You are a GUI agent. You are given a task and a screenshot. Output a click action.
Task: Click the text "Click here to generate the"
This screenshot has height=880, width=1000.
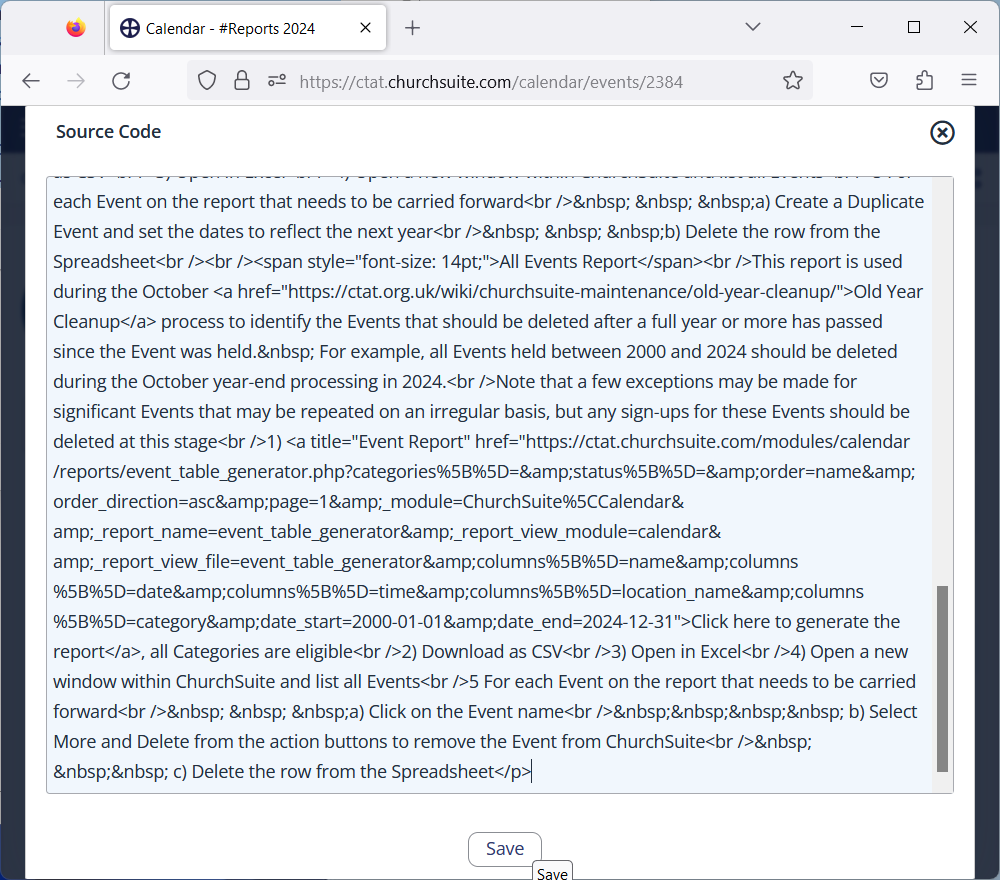pos(795,622)
